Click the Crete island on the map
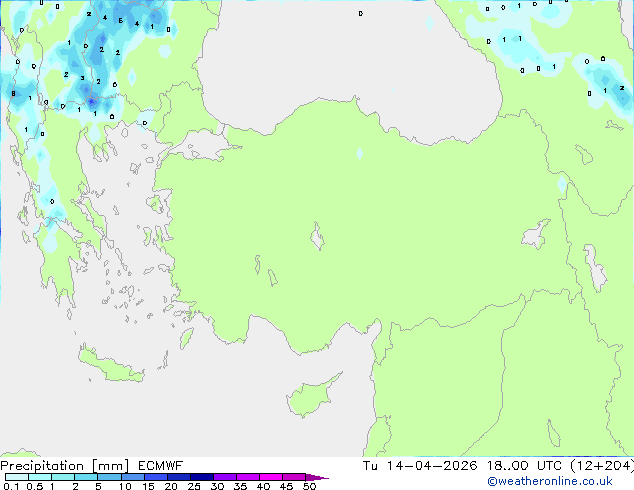The height and width of the screenshot is (490, 634). tap(110, 364)
